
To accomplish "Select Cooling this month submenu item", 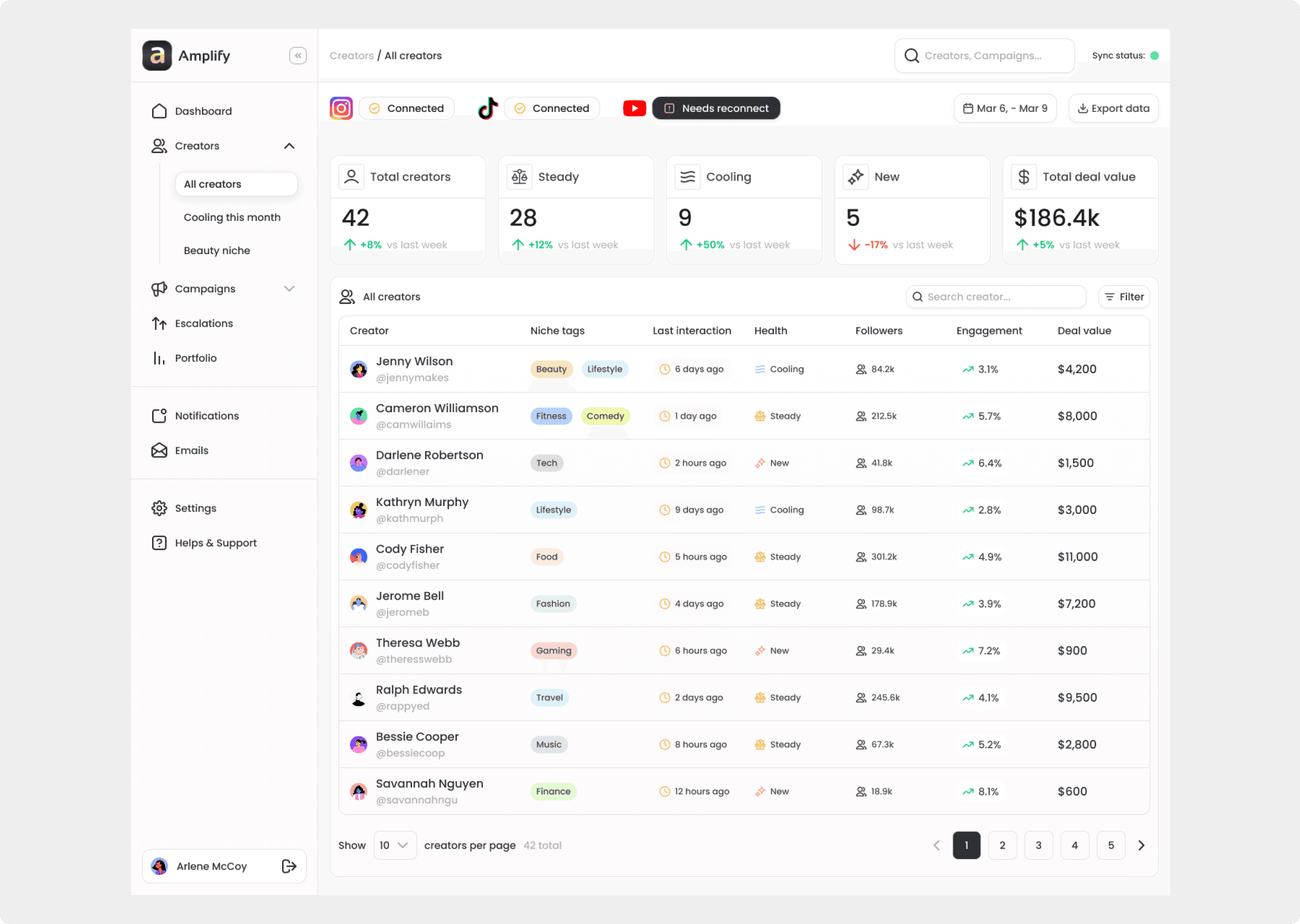I will pos(232,217).
